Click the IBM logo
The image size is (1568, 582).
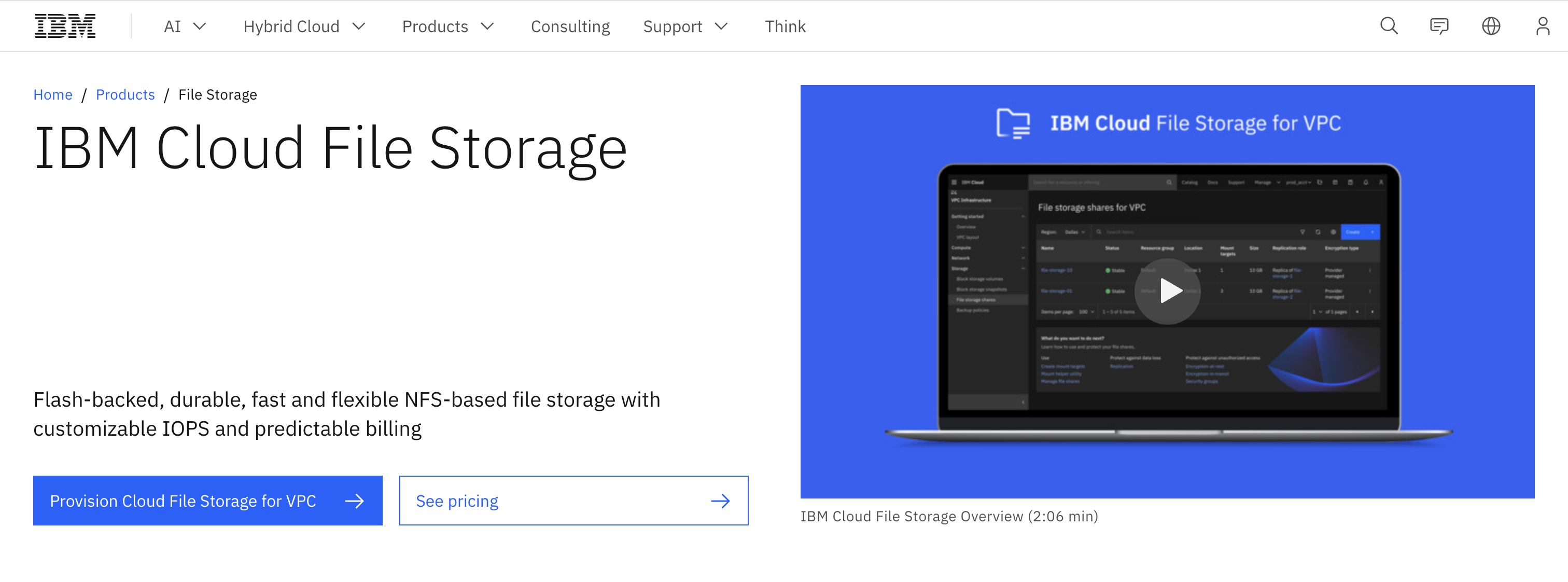click(x=65, y=25)
